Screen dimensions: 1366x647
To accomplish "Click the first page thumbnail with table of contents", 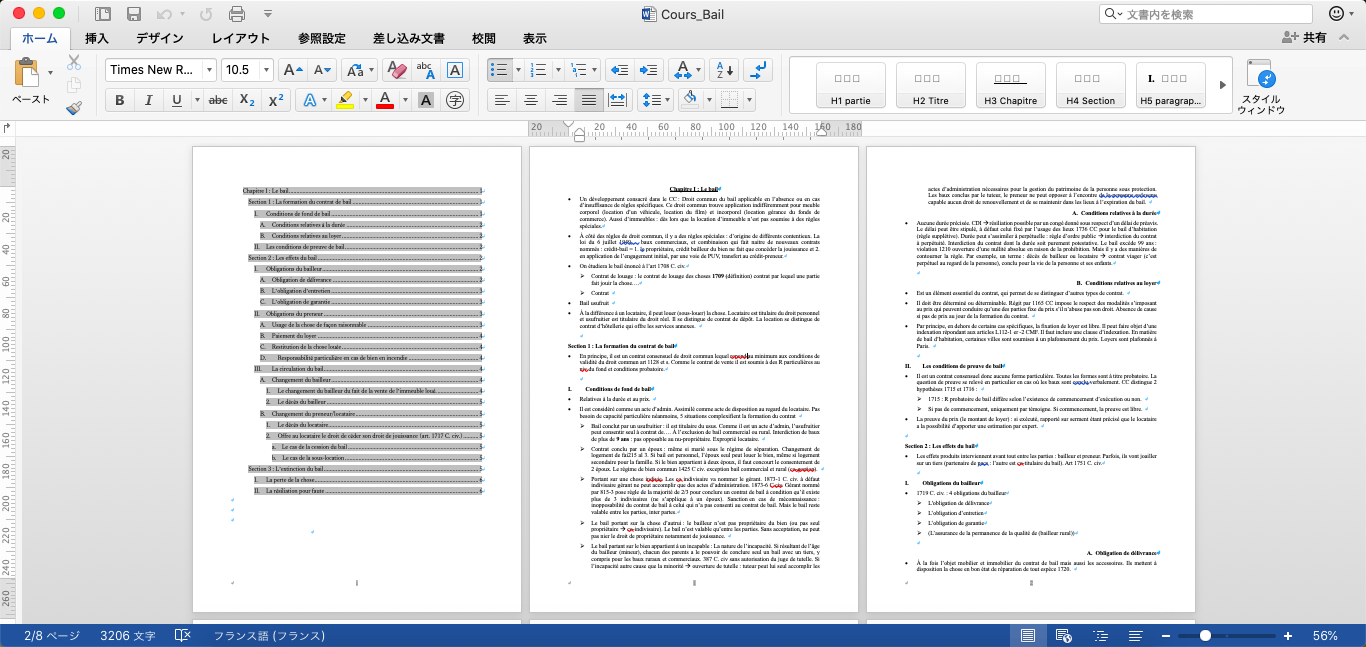I will pos(357,380).
